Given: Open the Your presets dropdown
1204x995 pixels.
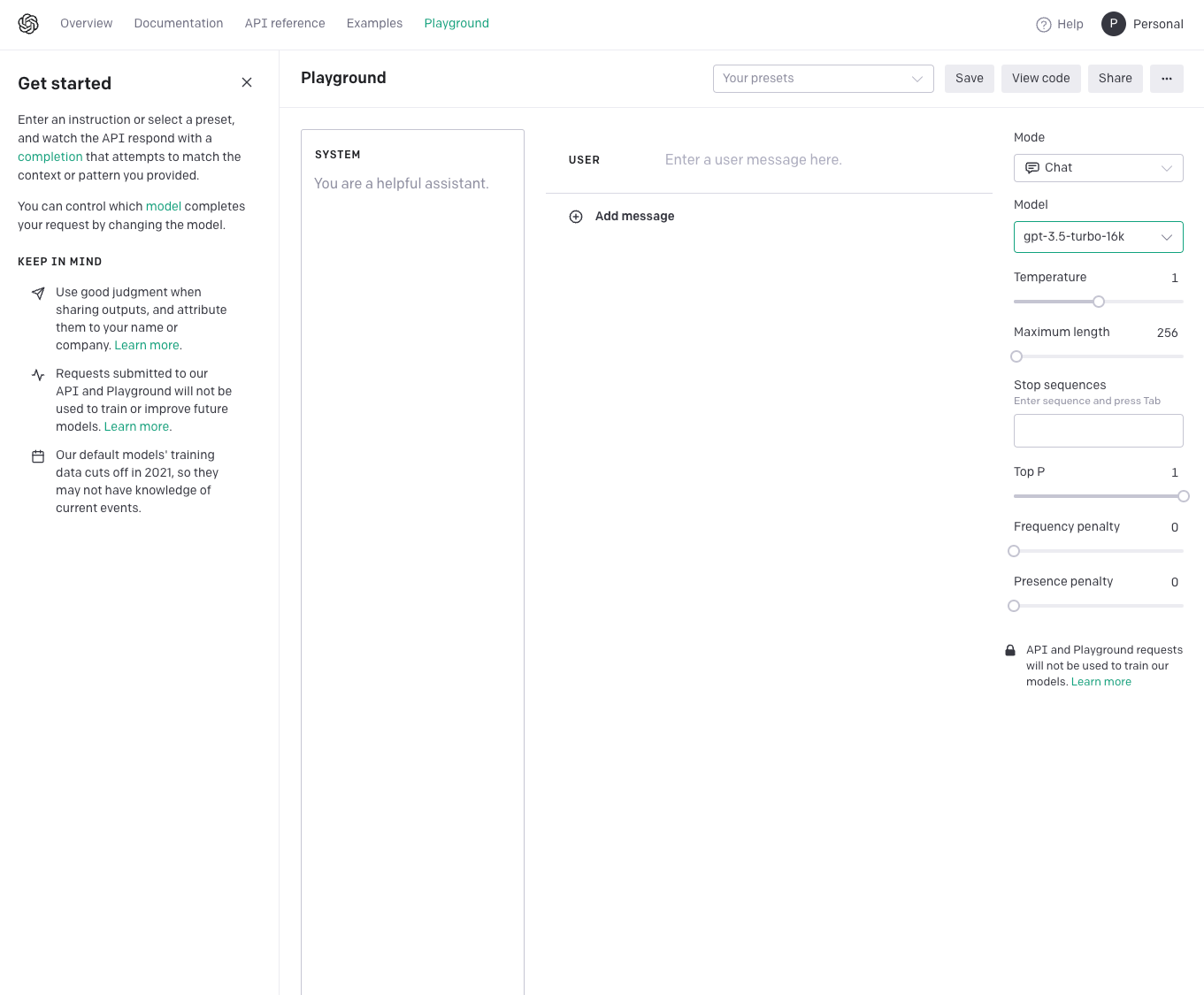Looking at the screenshot, I should (824, 79).
